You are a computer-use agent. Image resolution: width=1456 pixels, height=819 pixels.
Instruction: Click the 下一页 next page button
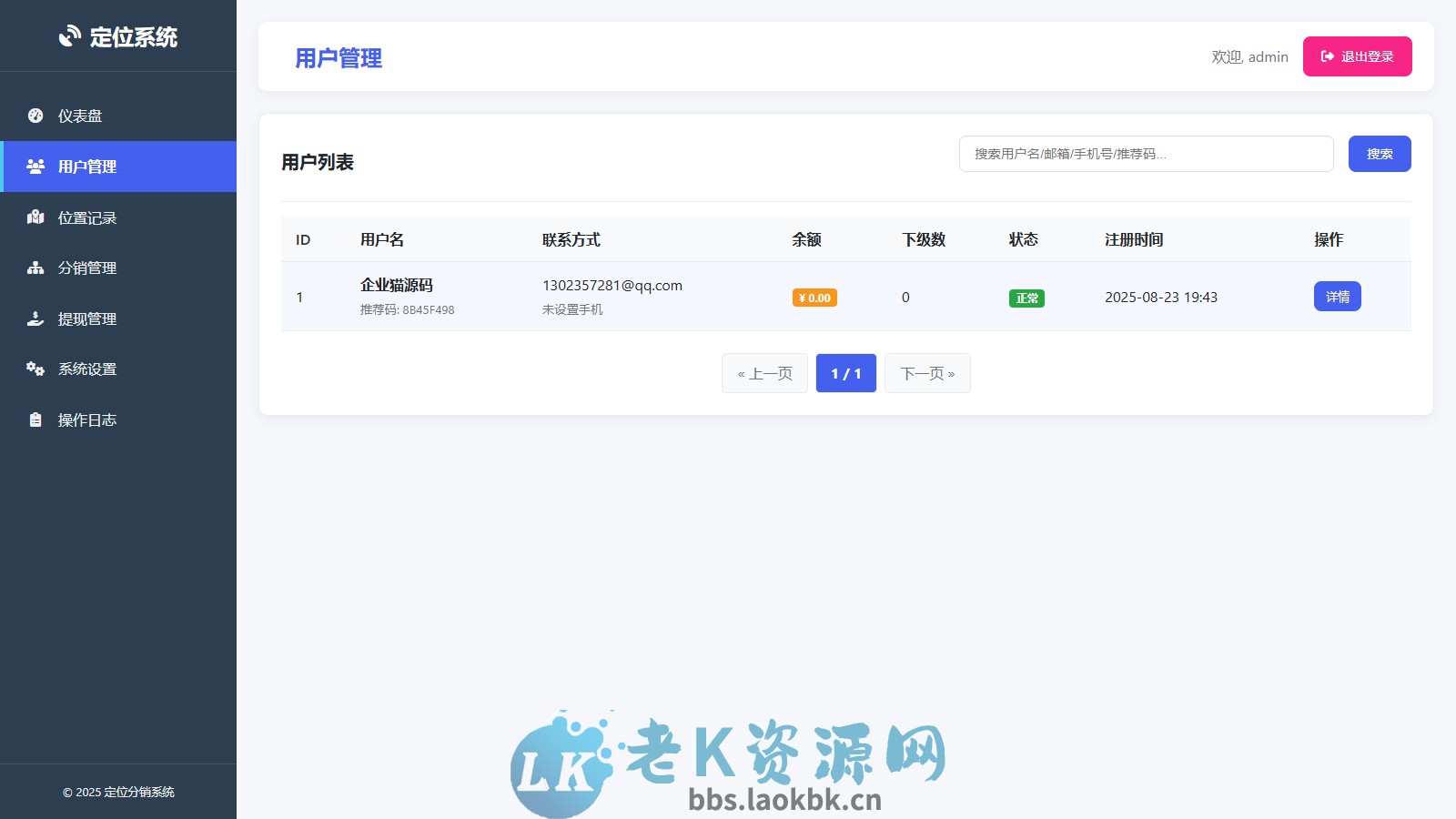(x=926, y=373)
